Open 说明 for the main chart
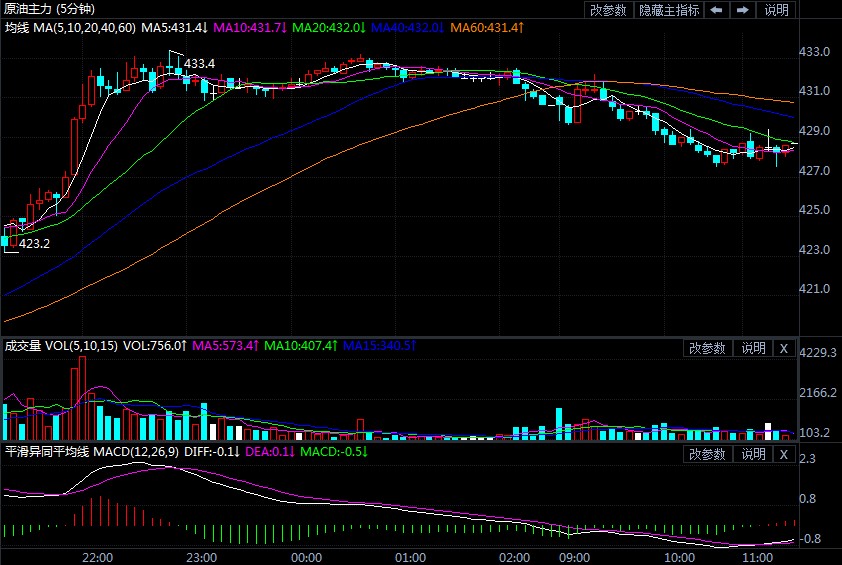This screenshot has width=842, height=565. click(x=776, y=10)
